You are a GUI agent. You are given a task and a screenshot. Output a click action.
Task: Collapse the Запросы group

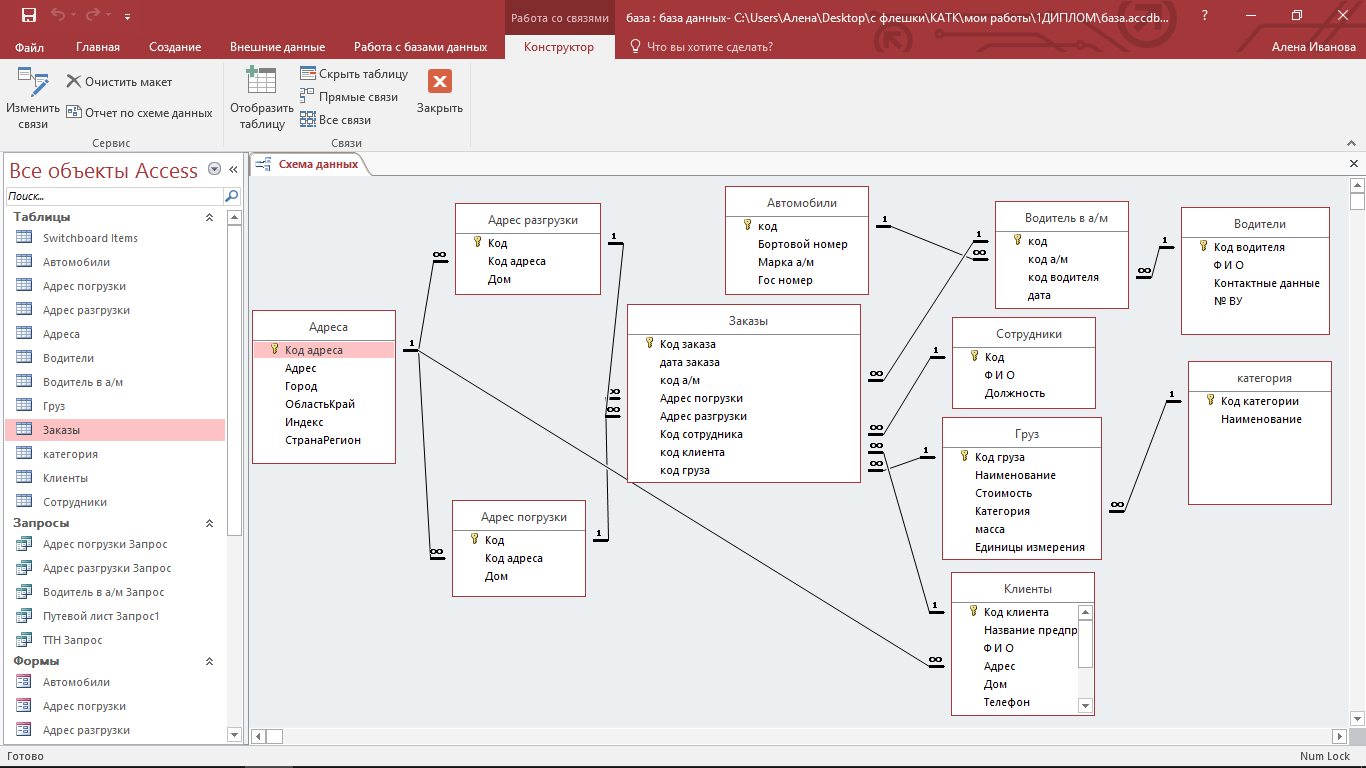pos(209,523)
